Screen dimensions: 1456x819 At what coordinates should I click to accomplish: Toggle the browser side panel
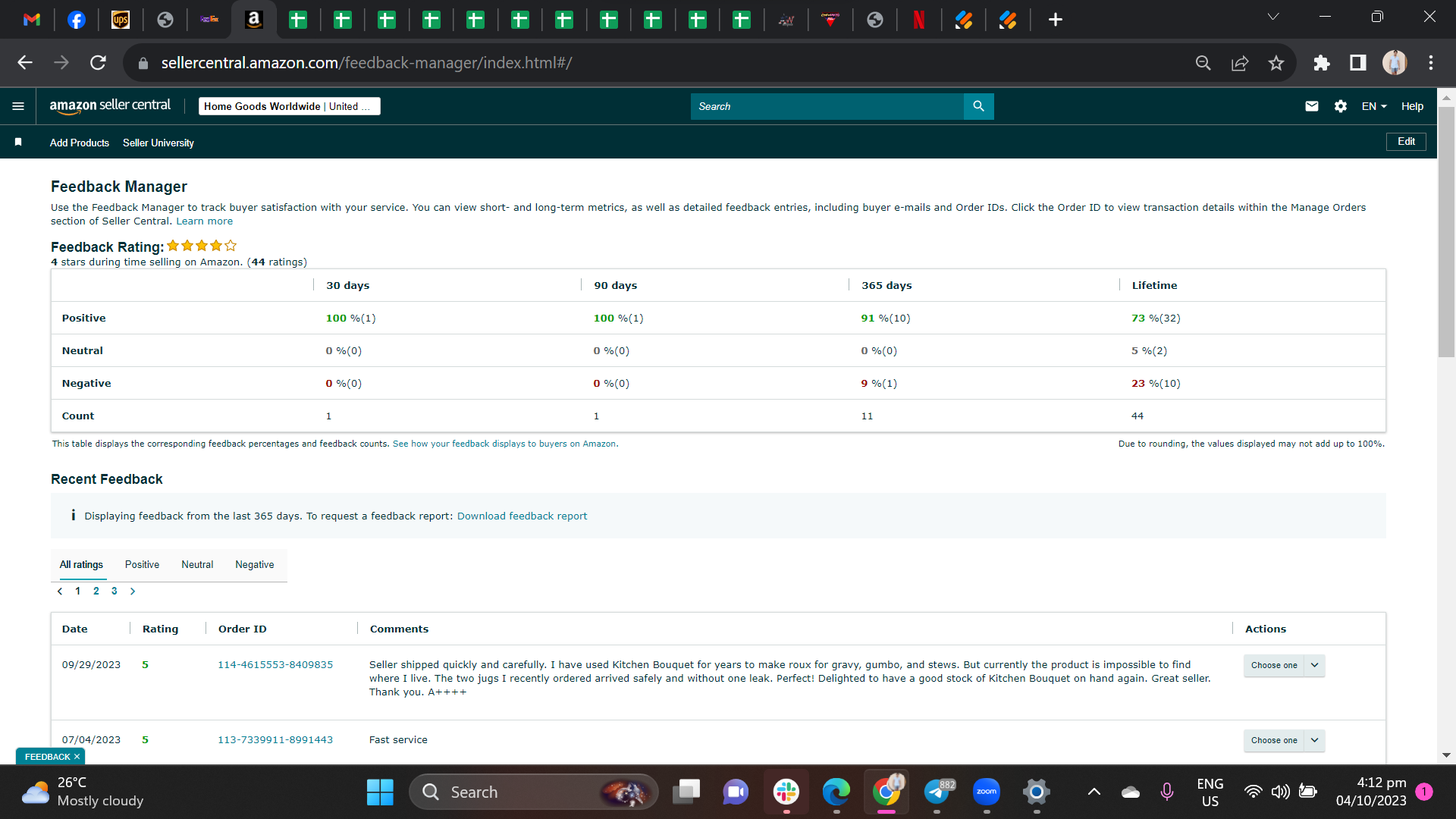point(1358,63)
